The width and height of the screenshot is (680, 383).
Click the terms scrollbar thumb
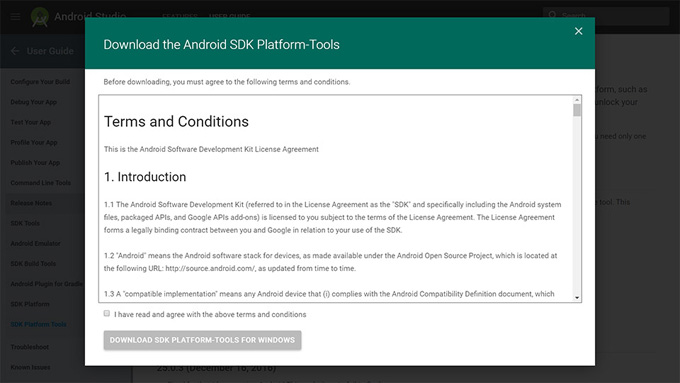pos(577,110)
